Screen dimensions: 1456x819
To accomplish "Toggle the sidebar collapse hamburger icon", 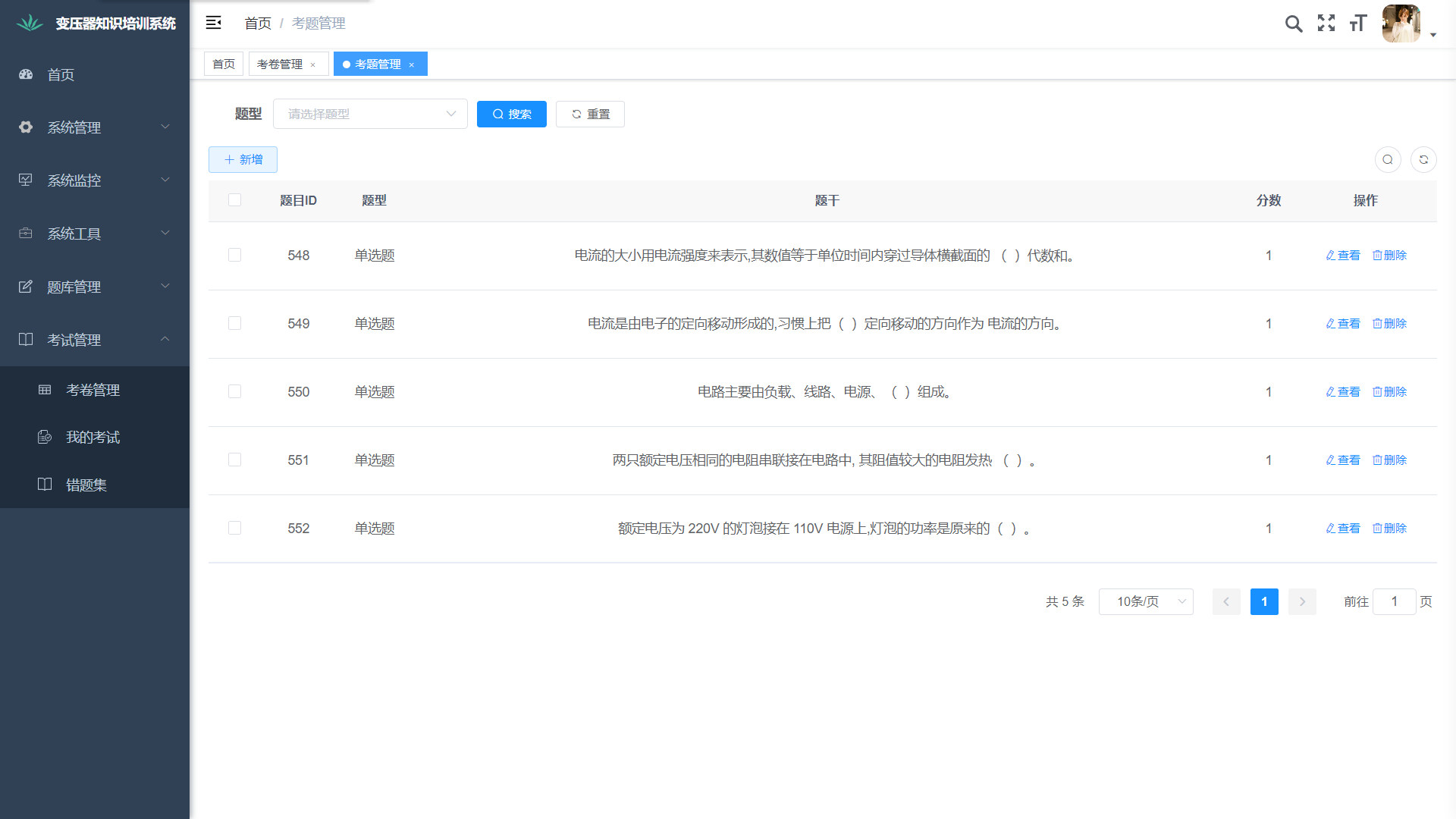I will (x=214, y=23).
